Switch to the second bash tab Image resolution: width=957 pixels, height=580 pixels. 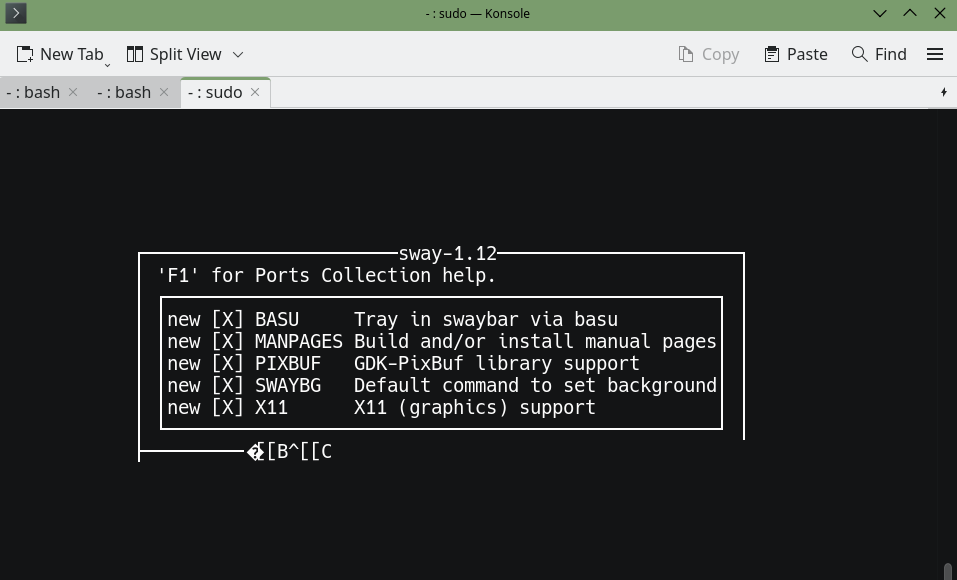124,92
